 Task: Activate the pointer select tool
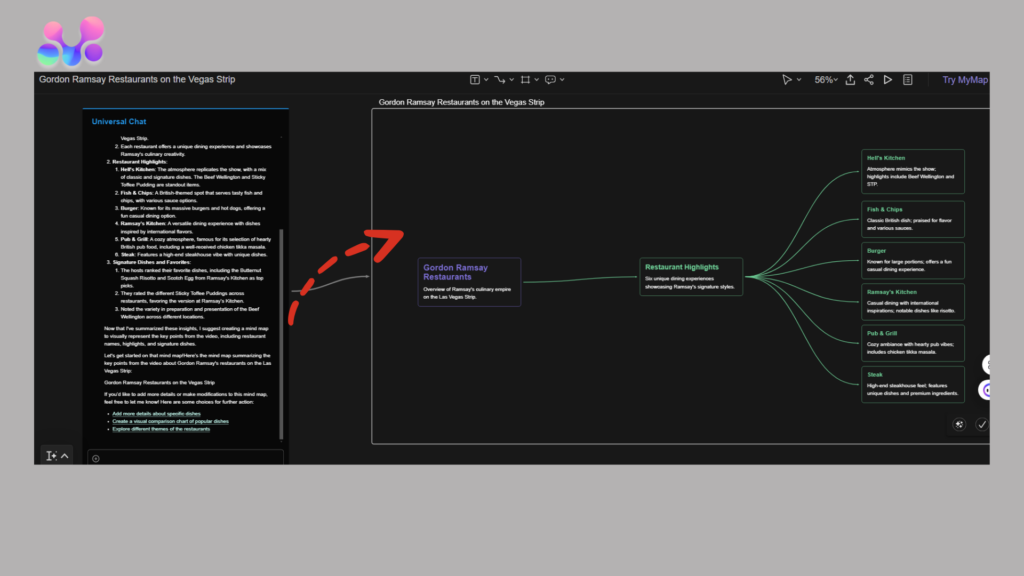point(787,80)
